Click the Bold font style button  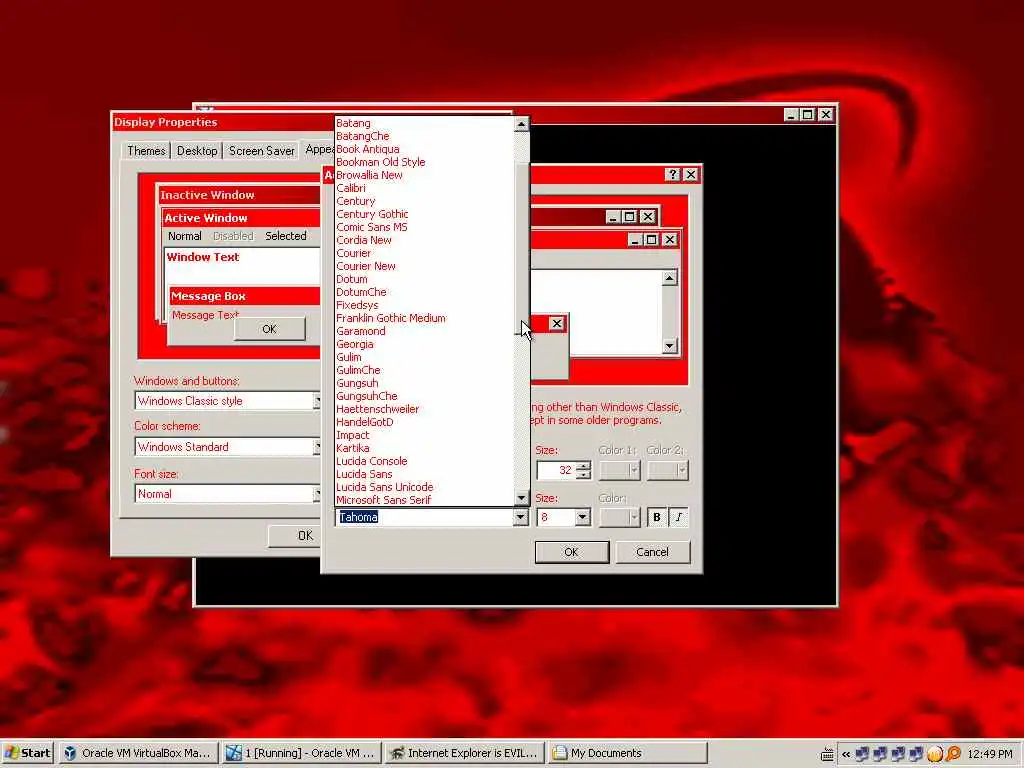[x=657, y=517]
